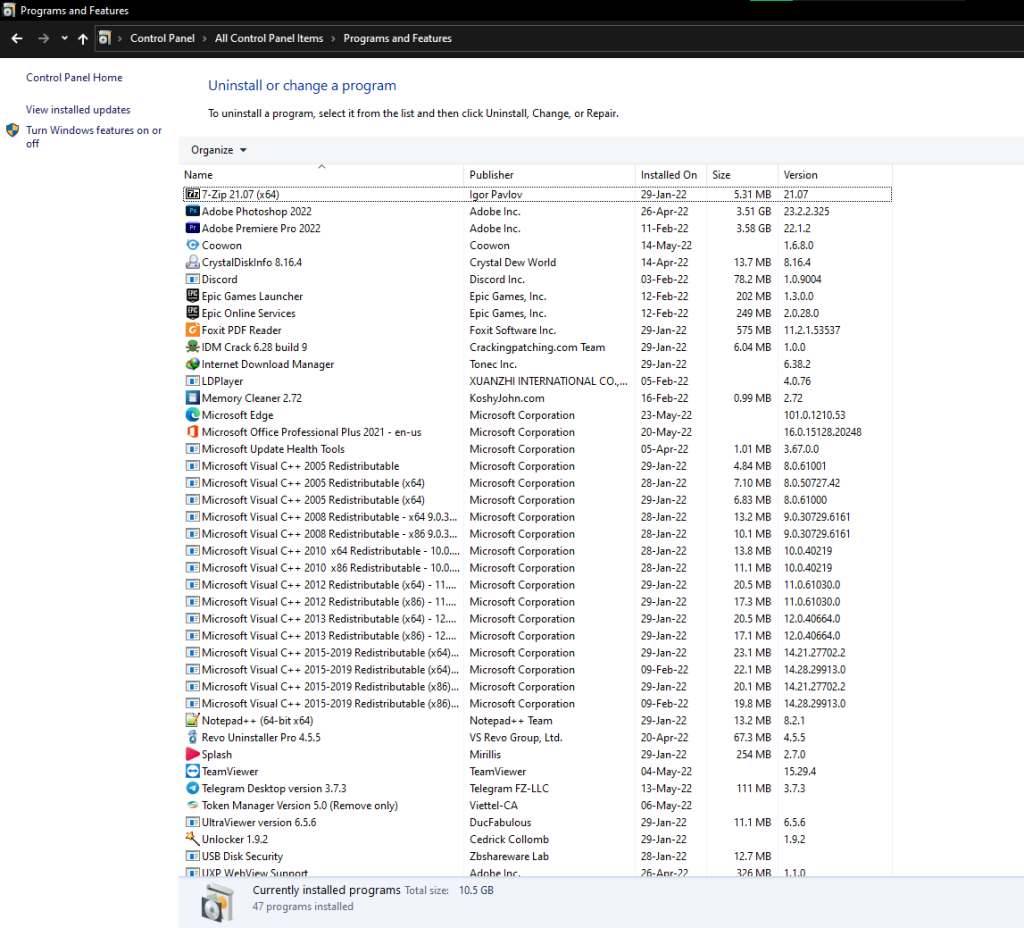
Task: Click the VS Revo Group, Ltd. cell
Action: [x=516, y=737]
